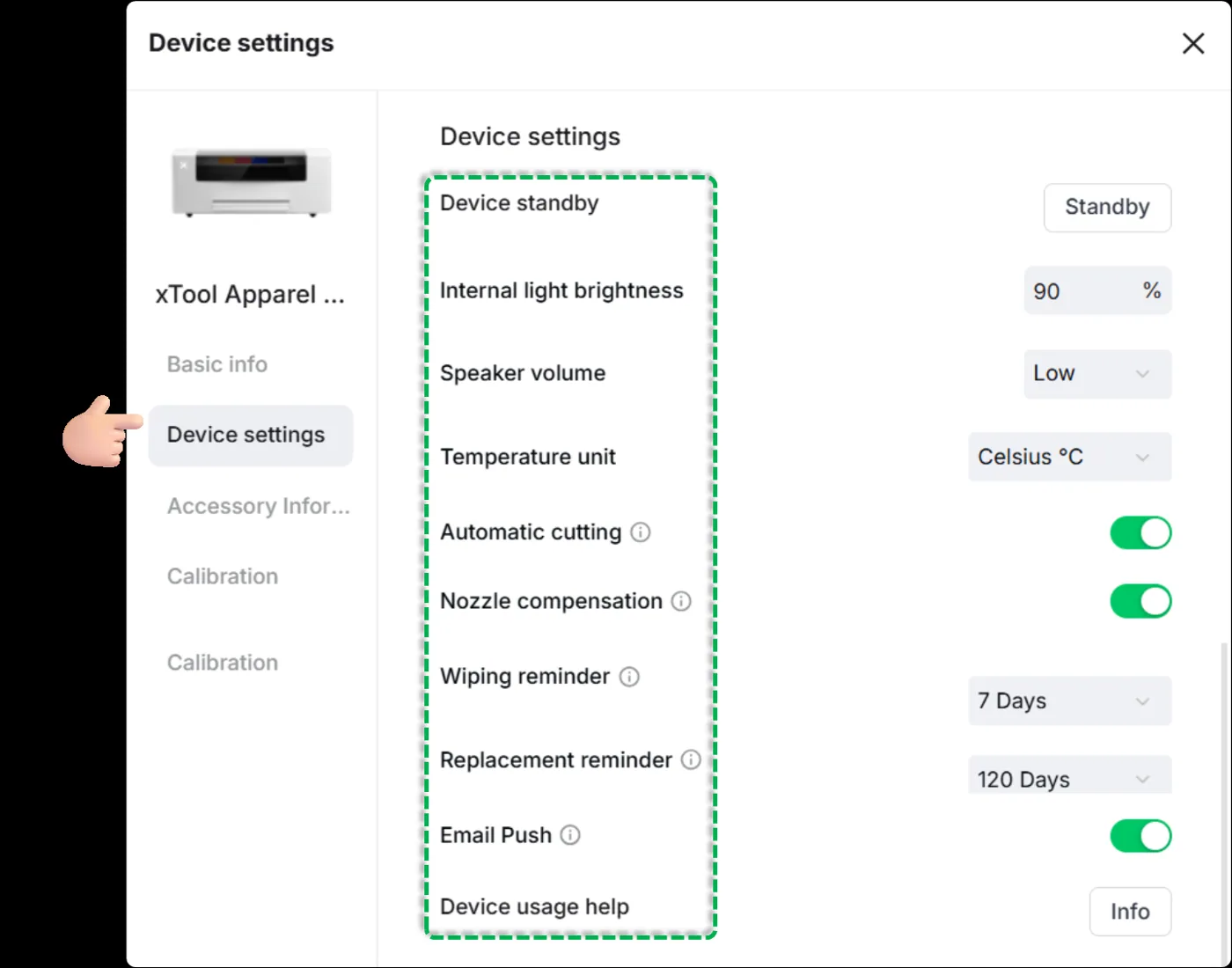Select the first Calibration sidebar item

223,576
